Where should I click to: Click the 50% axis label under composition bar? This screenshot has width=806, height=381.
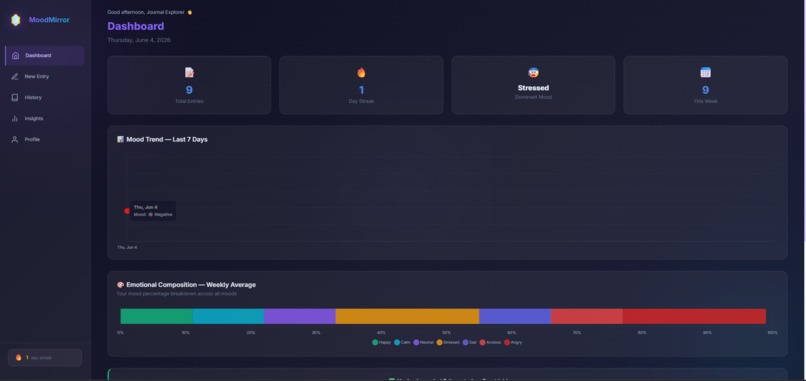click(x=446, y=333)
